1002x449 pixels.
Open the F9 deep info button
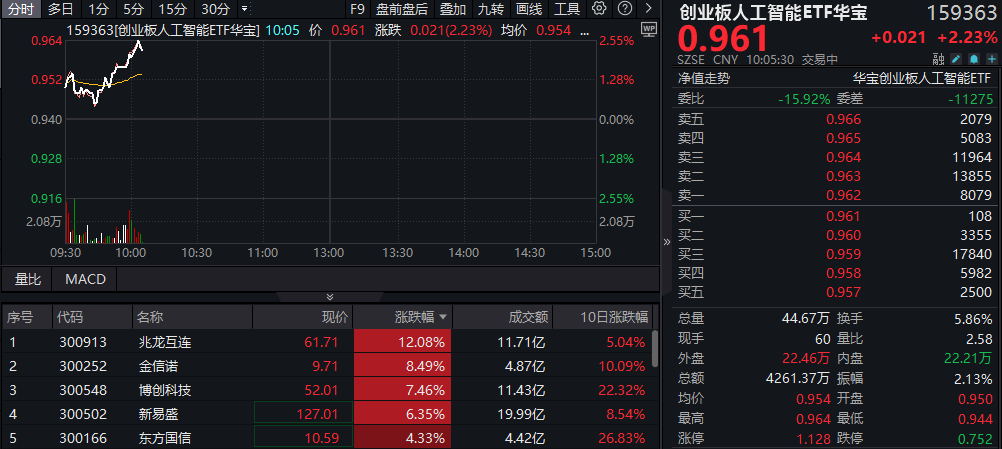coord(358,9)
